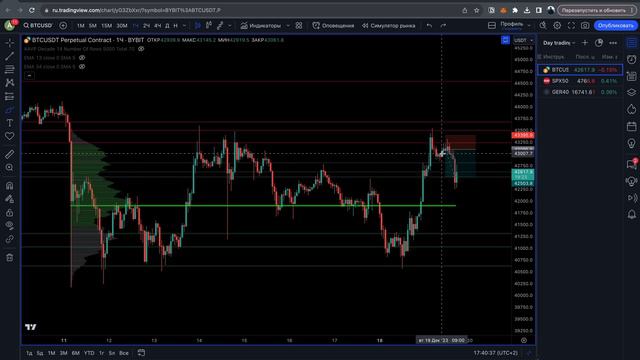Toggle visibility of EMA 13 indicator
Image resolution: width=640 pixels, height=360 pixels.
click(x=82, y=58)
